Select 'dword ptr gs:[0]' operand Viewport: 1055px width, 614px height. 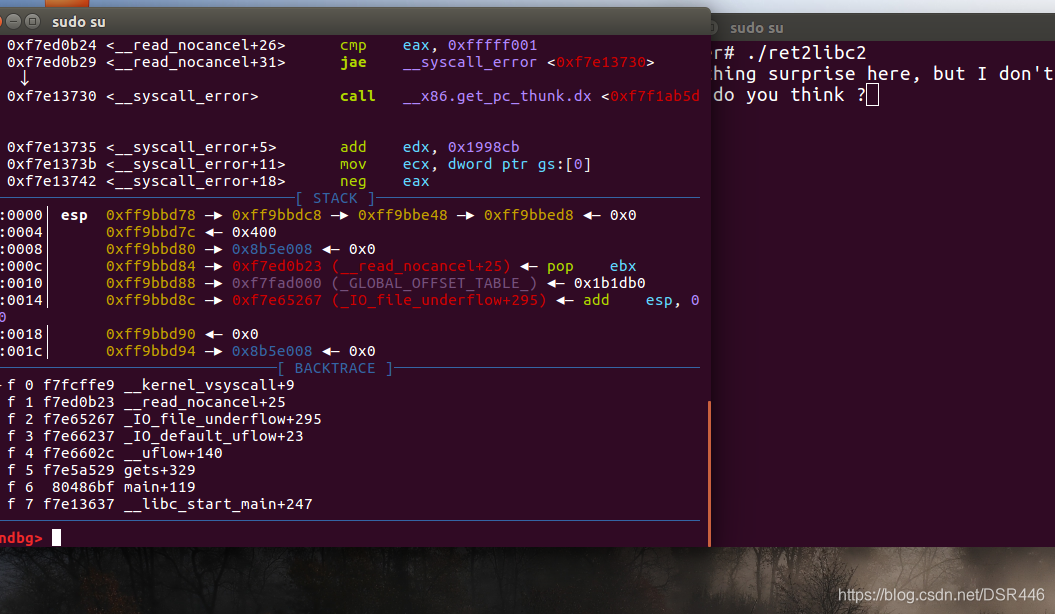tap(519, 164)
